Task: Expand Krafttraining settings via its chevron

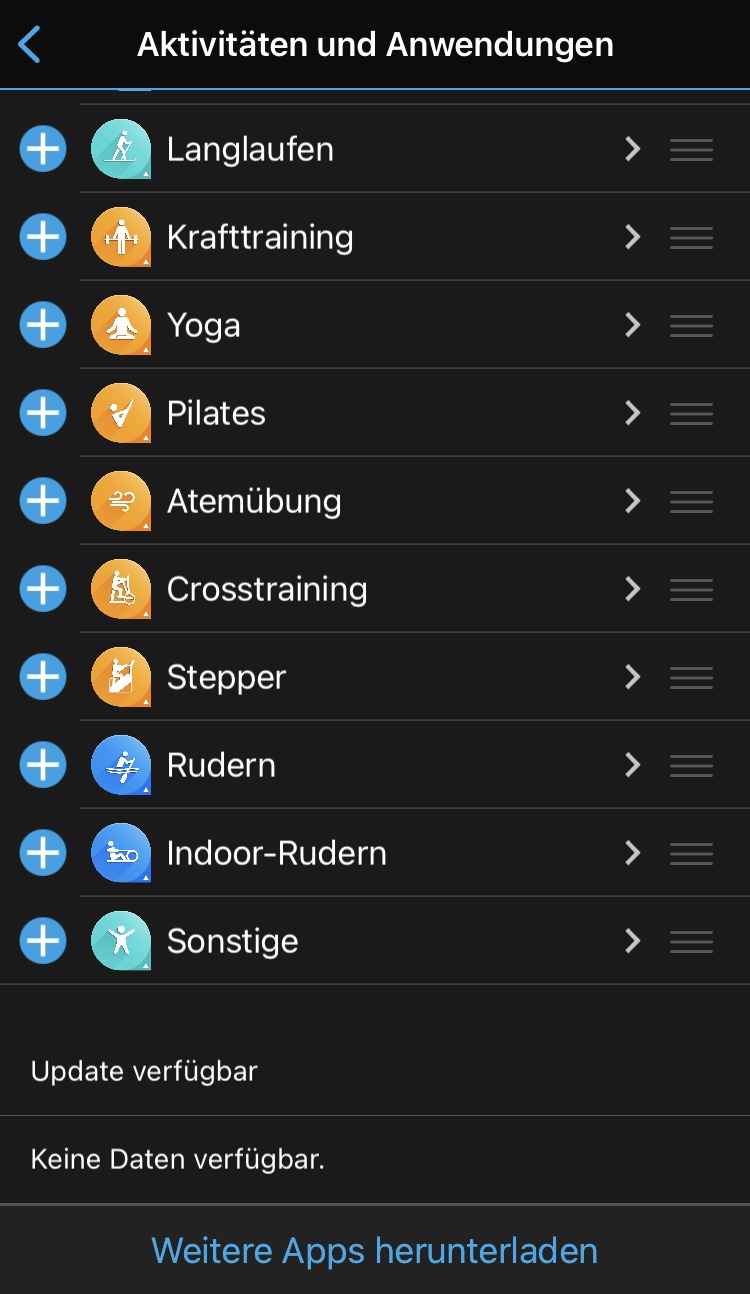Action: point(632,237)
